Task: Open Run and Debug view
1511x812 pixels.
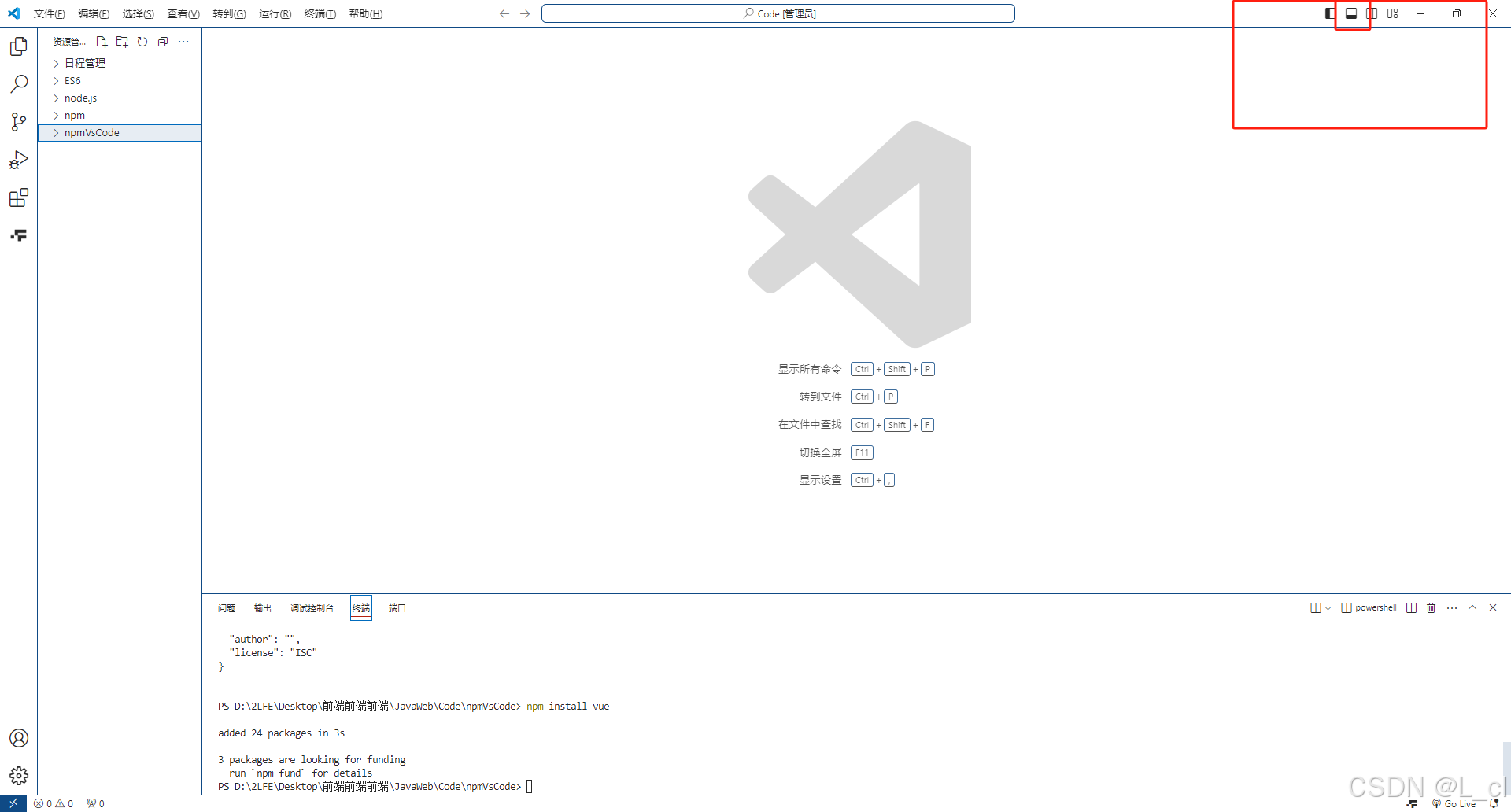Action: coord(19,160)
